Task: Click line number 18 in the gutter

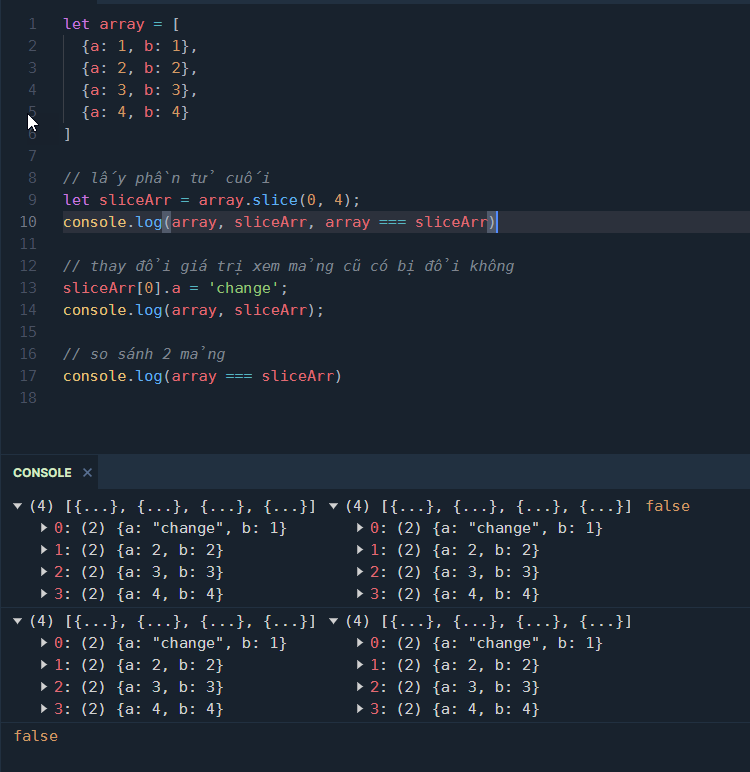Action: point(28,398)
